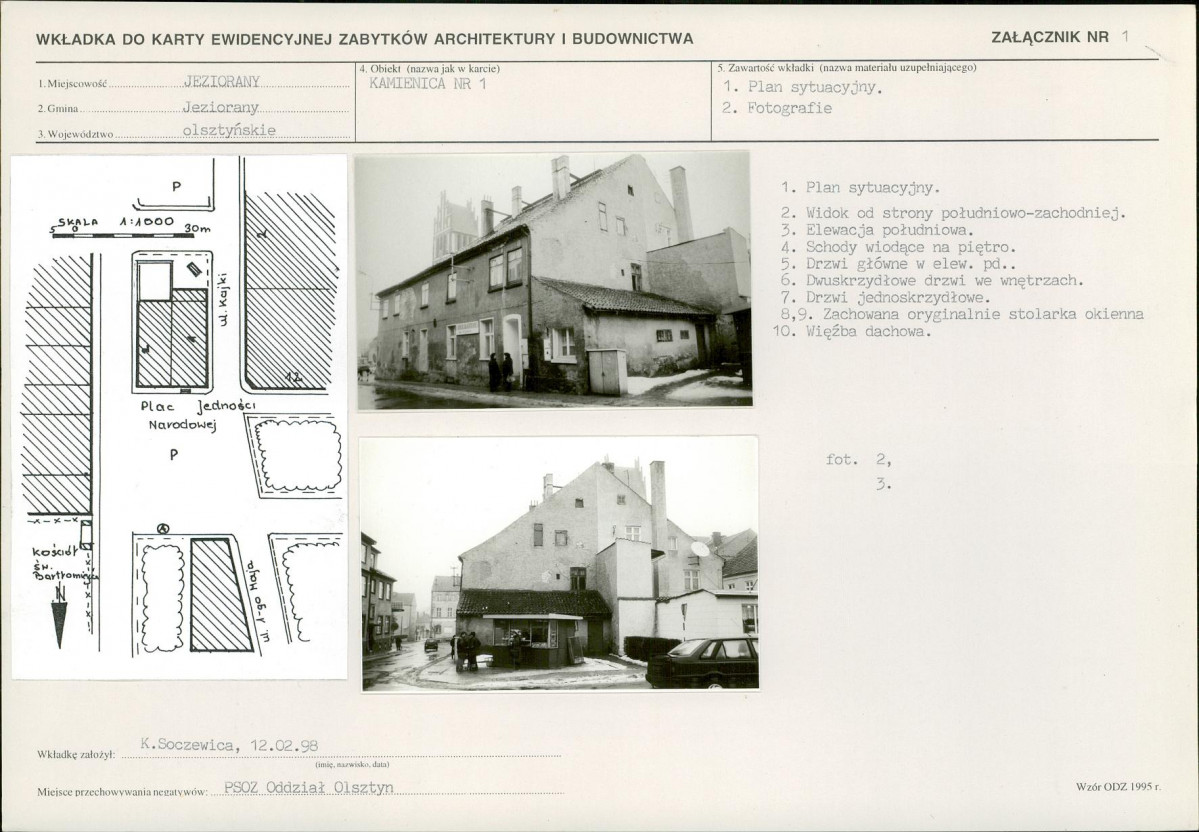Click the 'P' parking mark above the scale
Image resolution: width=1199 pixels, height=832 pixels.
[x=177, y=186]
